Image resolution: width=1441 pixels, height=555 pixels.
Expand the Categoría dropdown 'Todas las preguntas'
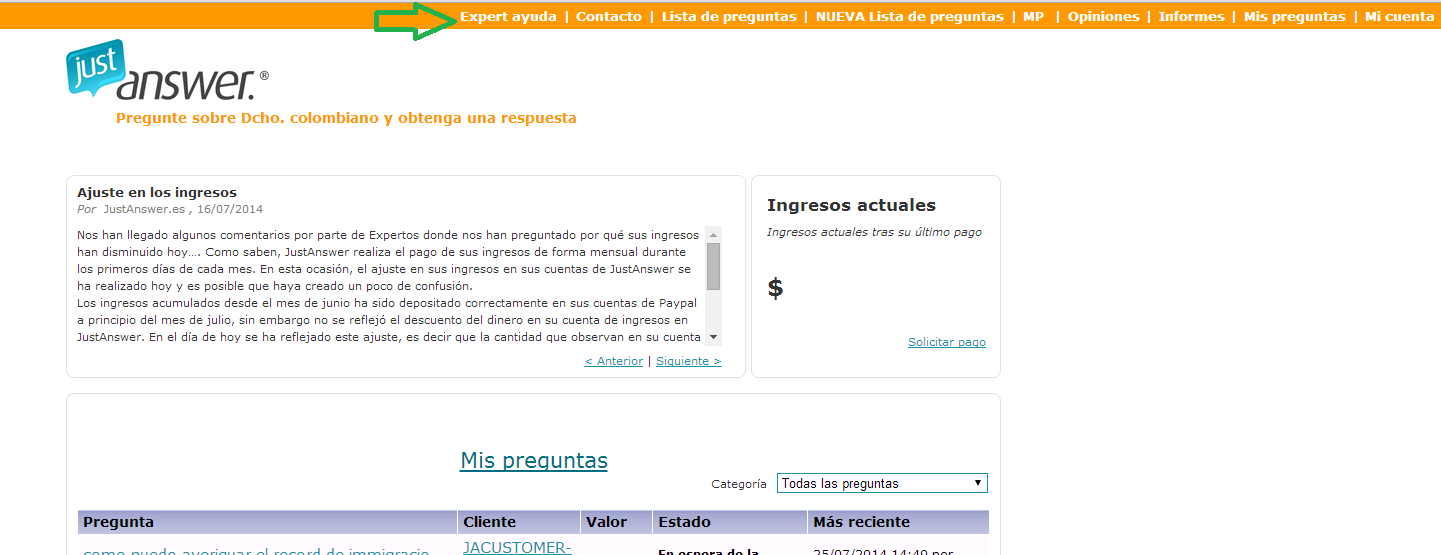pyautogui.click(x=881, y=483)
